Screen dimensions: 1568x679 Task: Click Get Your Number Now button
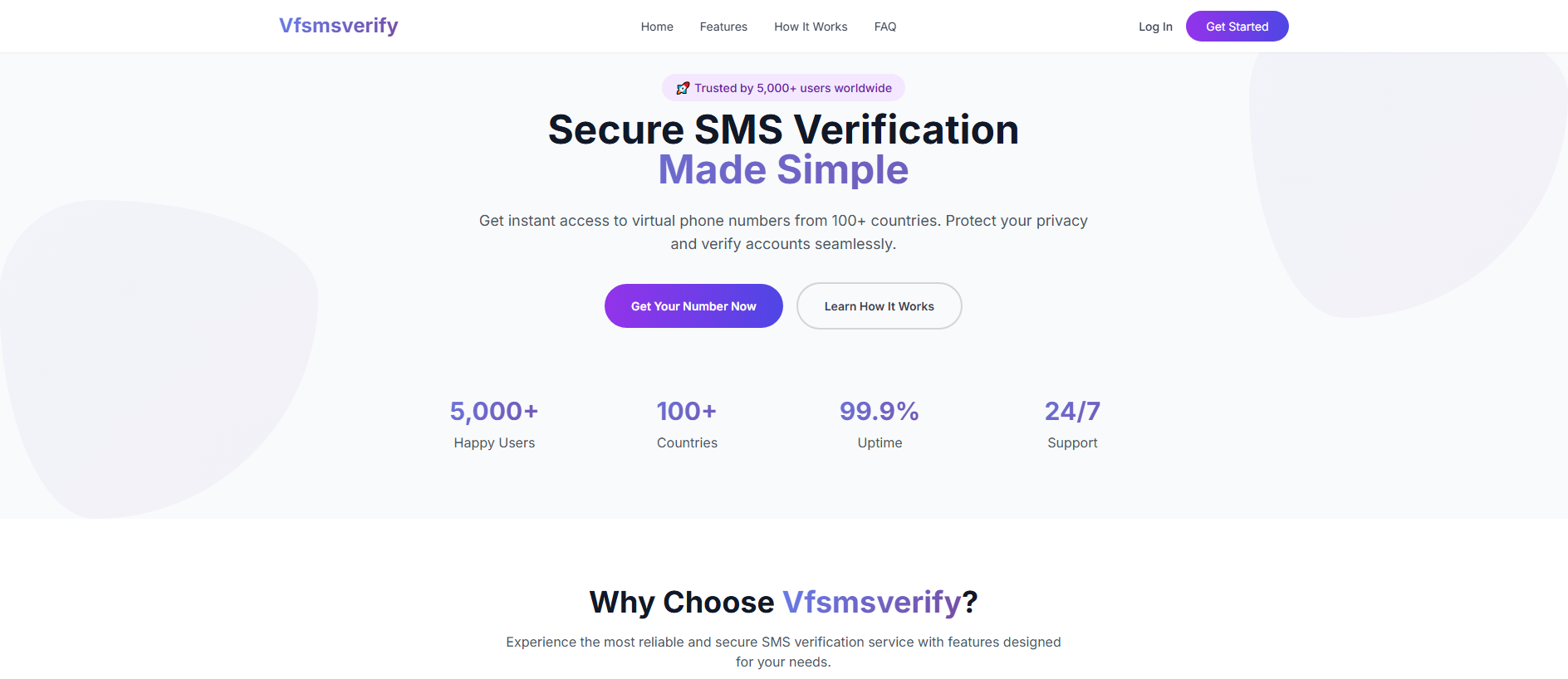[x=693, y=306]
